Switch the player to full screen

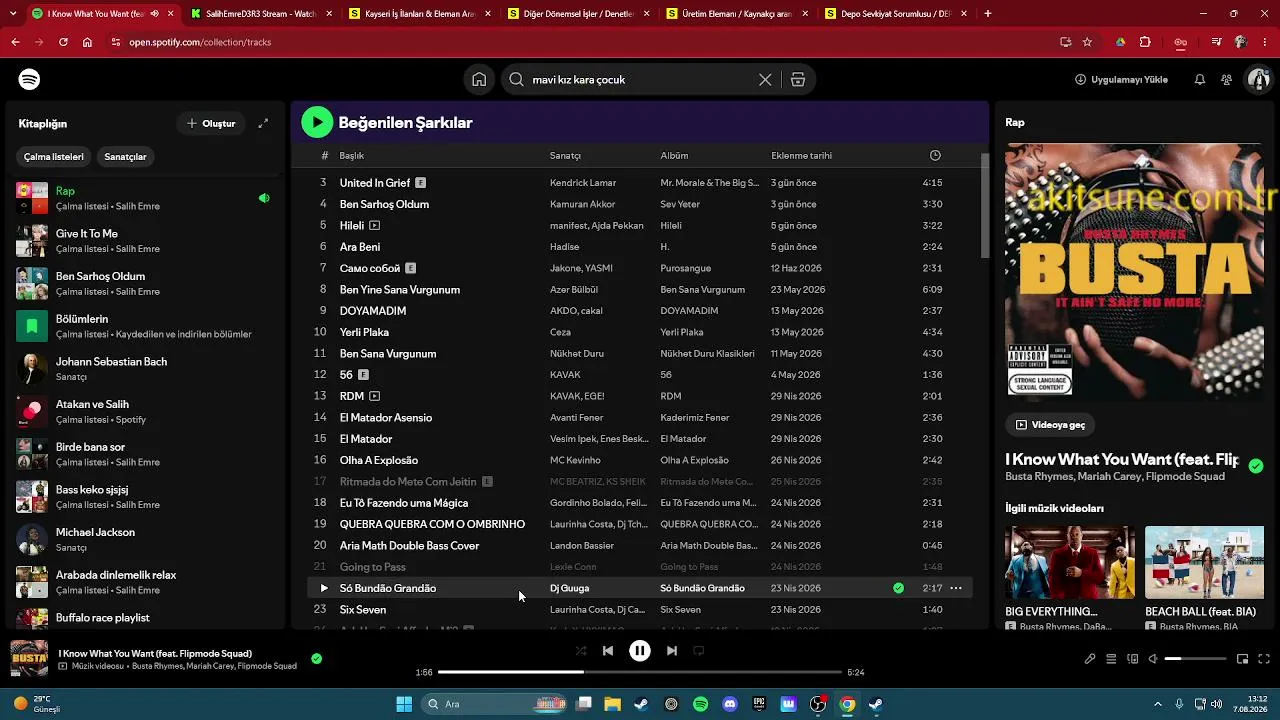pos(1264,659)
